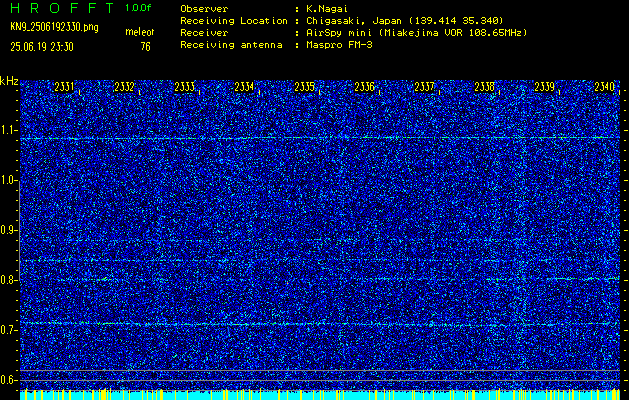629x400 pixels.
Task: Click the AirSpy mini receiver description
Action: point(416,33)
